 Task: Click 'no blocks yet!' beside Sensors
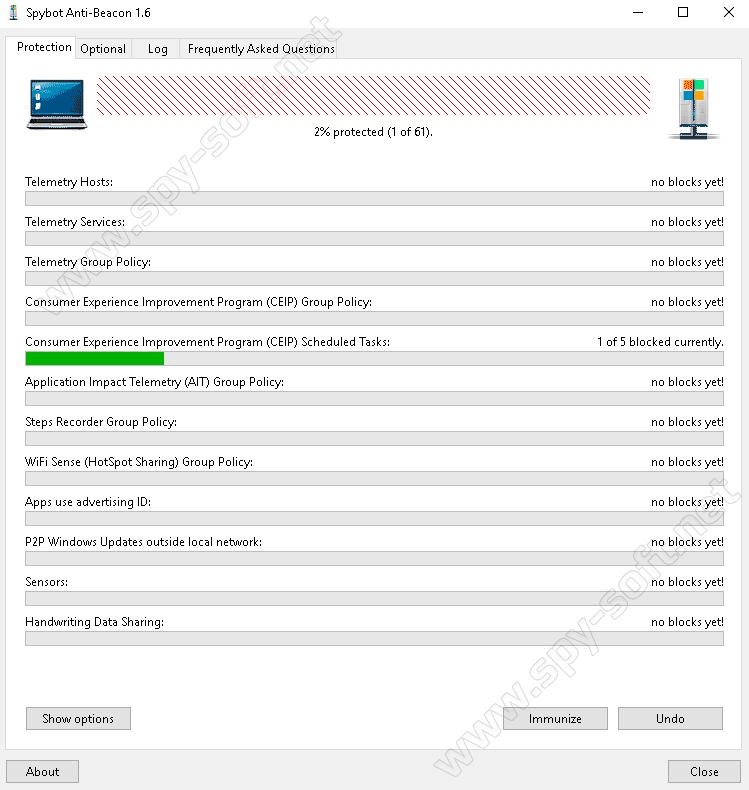click(687, 582)
